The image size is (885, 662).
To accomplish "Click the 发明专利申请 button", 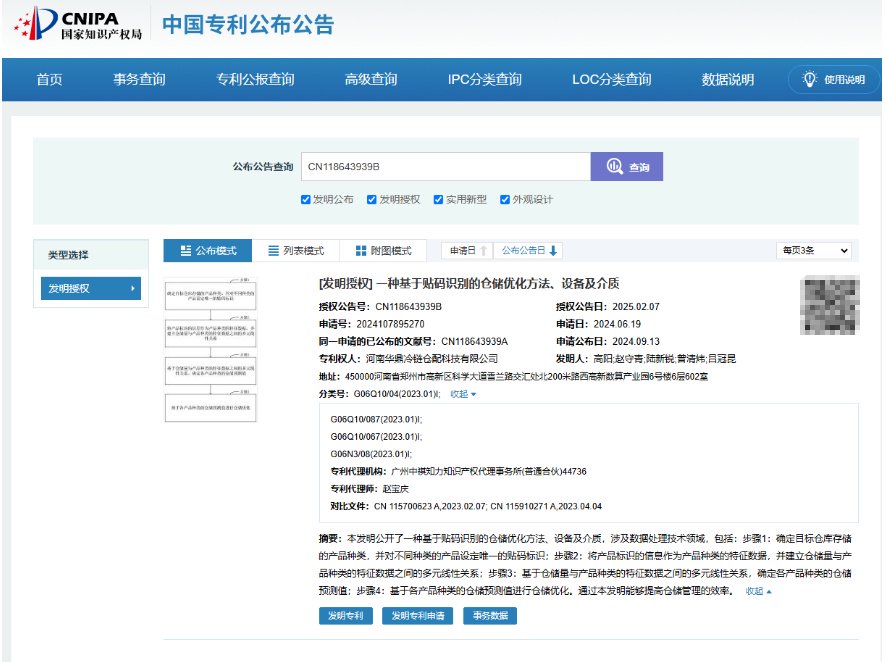I will pos(418,616).
